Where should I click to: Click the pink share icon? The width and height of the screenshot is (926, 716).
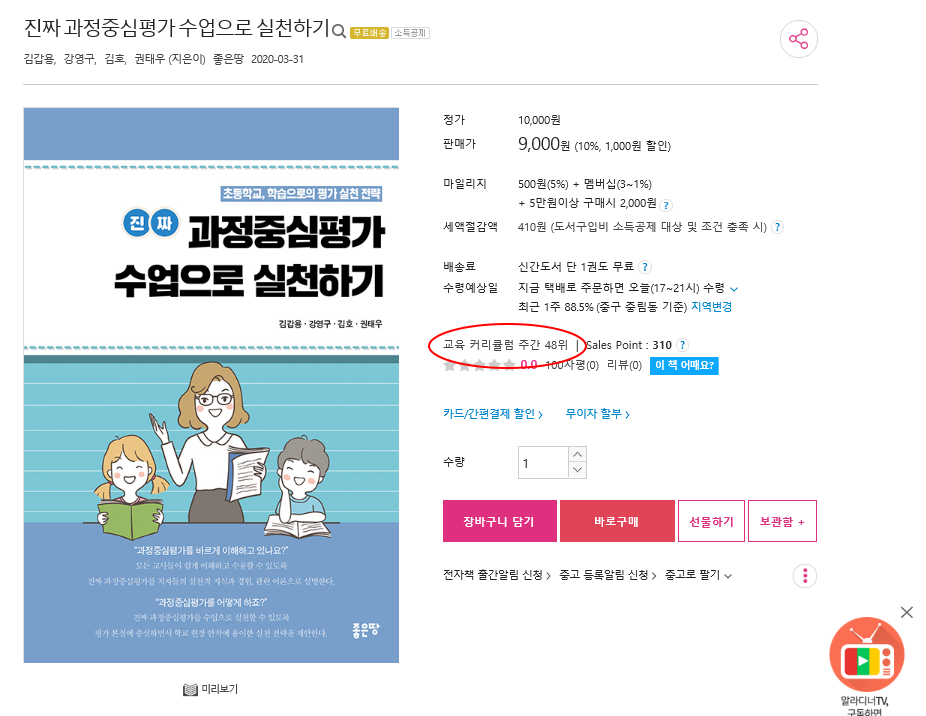798,39
